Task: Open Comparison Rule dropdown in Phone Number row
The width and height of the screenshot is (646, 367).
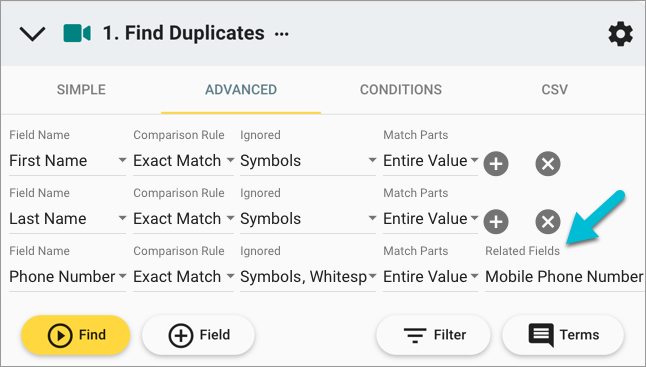Action: 183,277
